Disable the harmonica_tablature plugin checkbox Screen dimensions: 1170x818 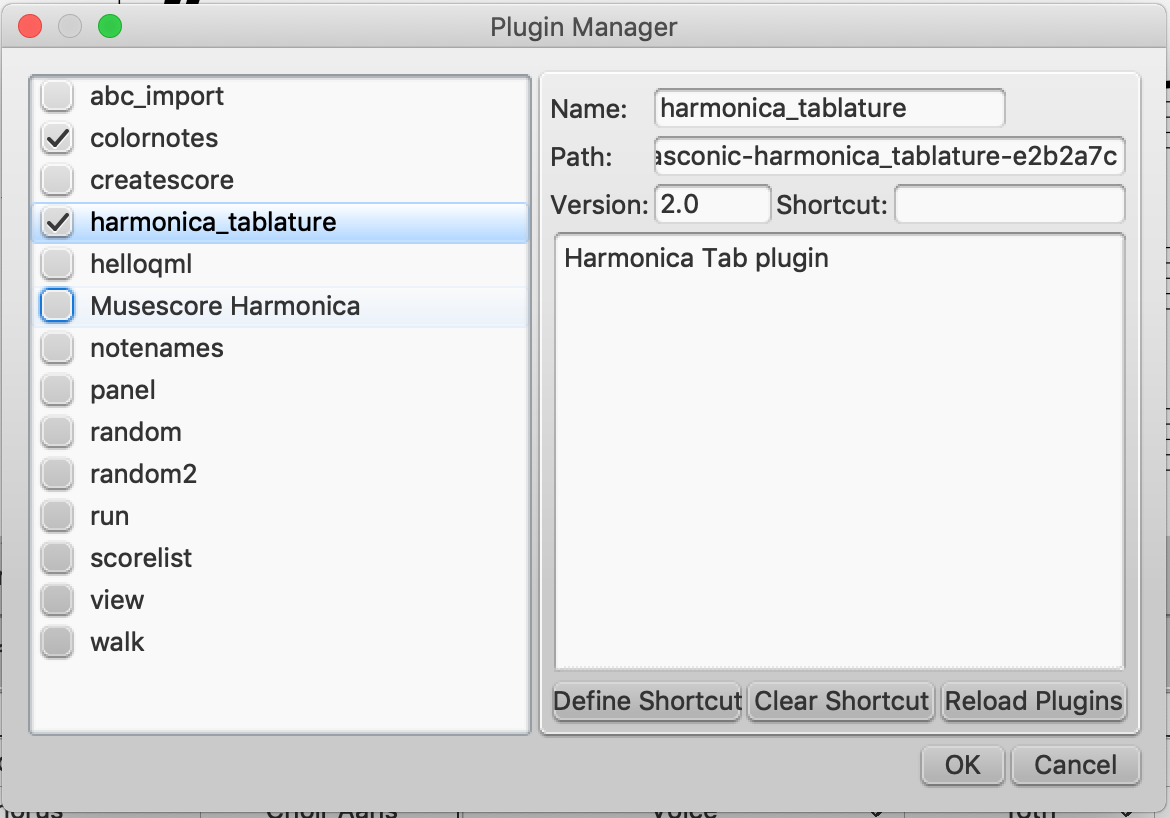click(57, 222)
